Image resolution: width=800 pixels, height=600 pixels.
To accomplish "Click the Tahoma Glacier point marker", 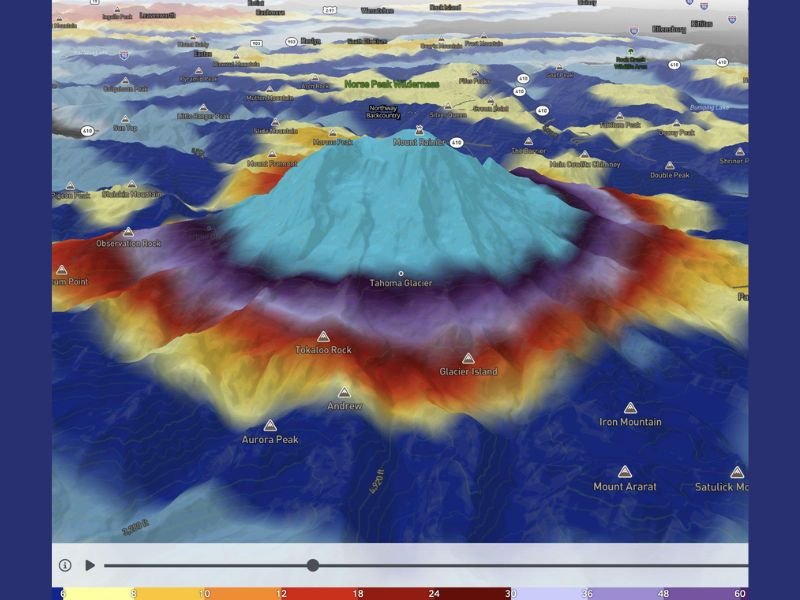I will coord(401,273).
